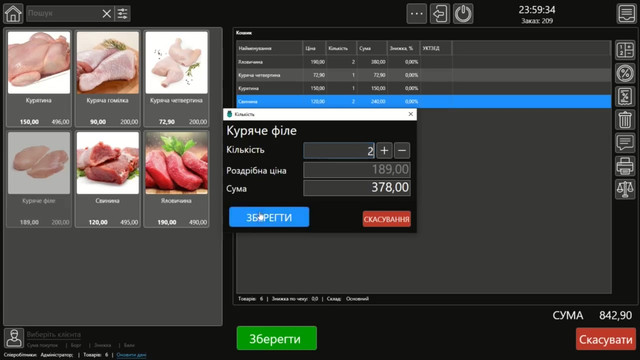Increase quantity with plus button
The width and height of the screenshot is (640, 360).
pos(384,151)
